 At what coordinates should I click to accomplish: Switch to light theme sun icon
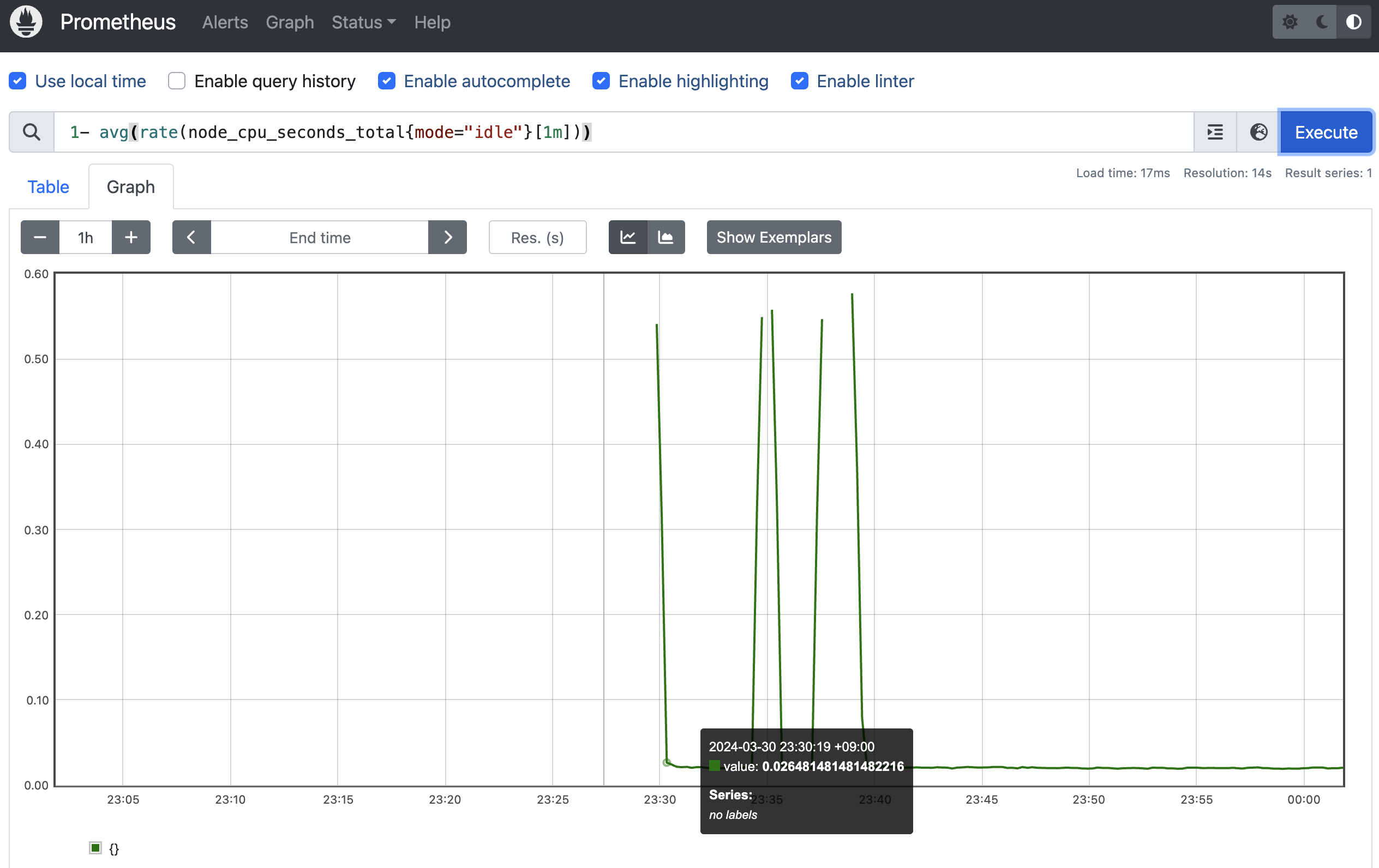pyautogui.click(x=1290, y=22)
